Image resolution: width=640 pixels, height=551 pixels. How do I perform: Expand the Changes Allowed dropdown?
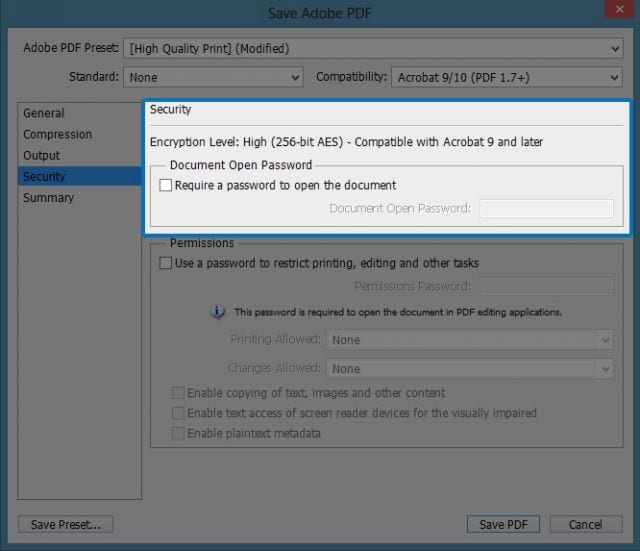[x=469, y=369]
